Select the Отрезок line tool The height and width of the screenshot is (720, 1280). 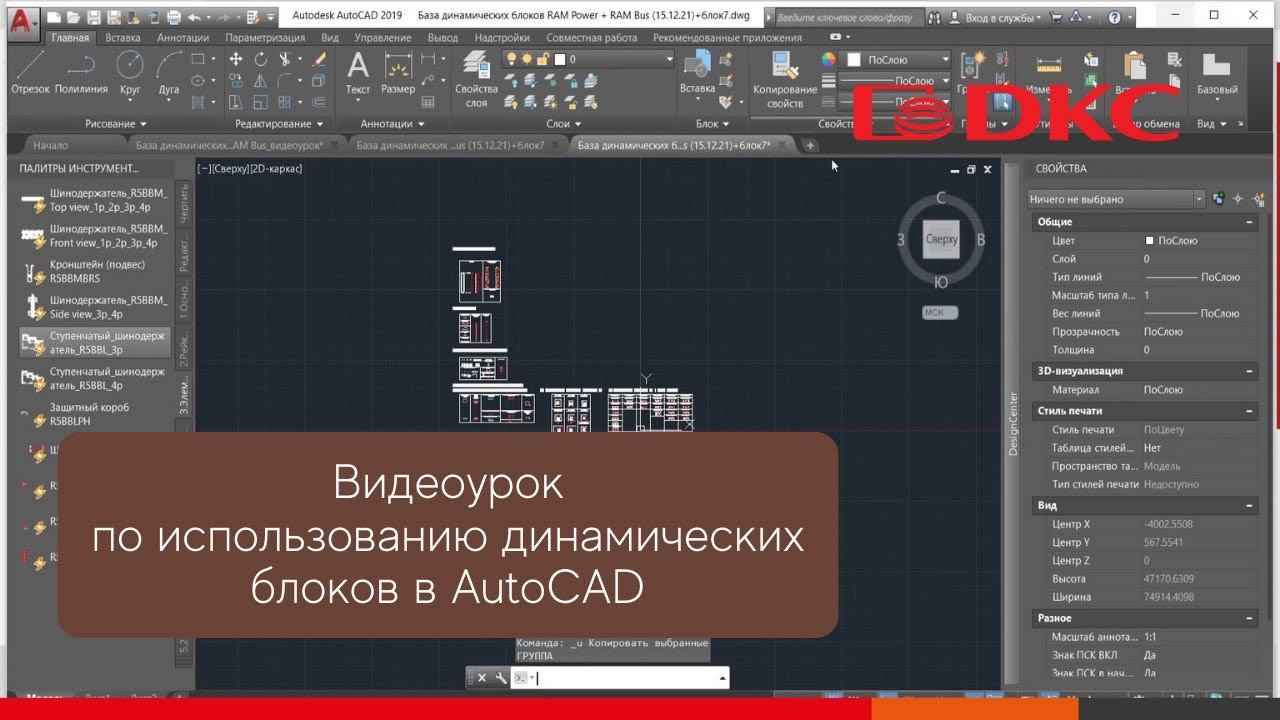coord(30,74)
